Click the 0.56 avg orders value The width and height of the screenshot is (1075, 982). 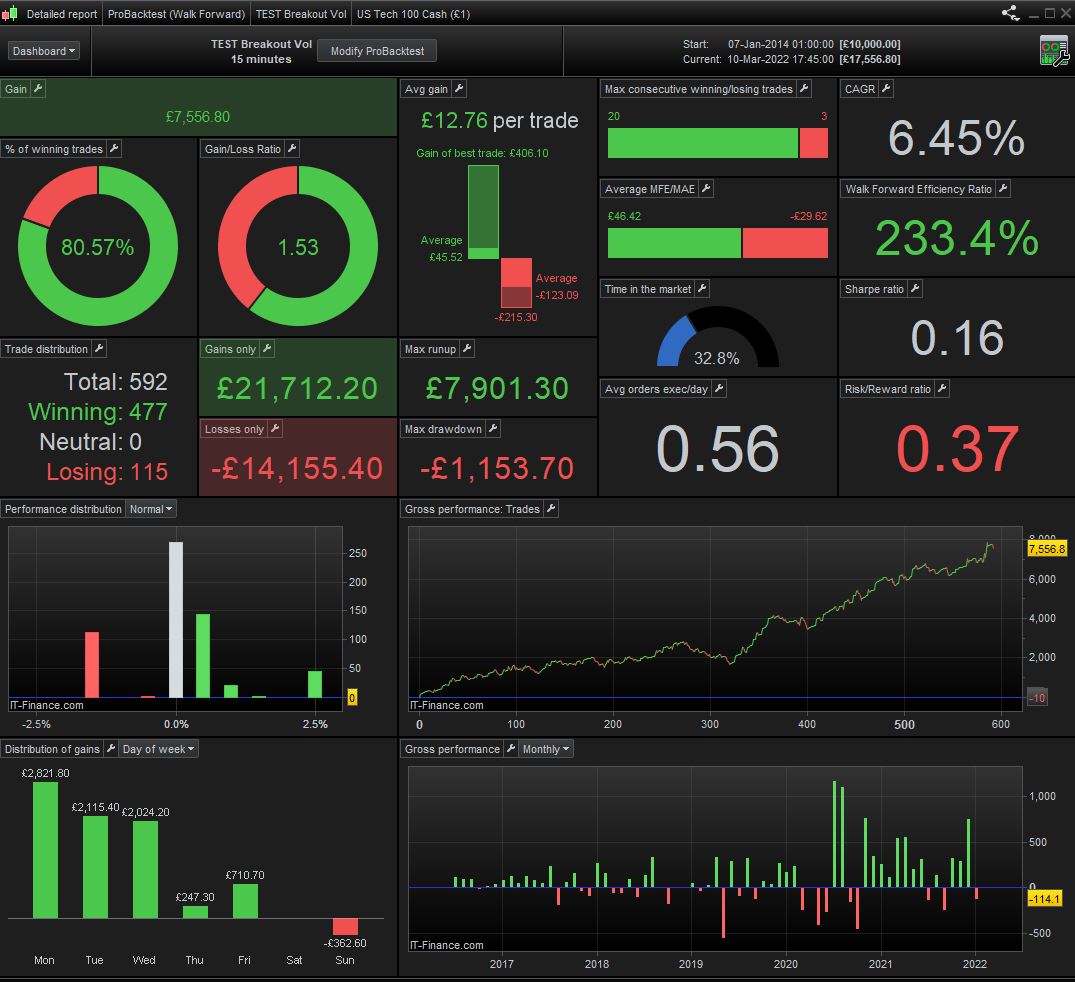[x=718, y=448]
